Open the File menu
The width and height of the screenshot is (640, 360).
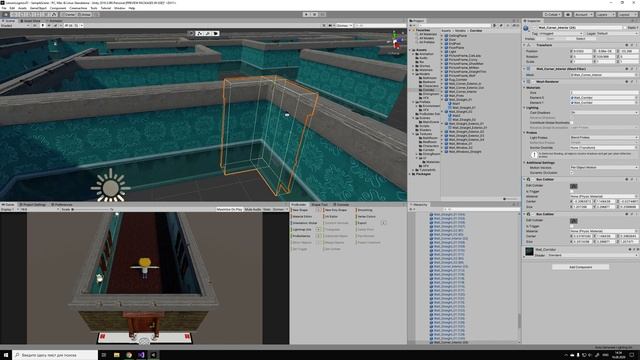[4, 8]
